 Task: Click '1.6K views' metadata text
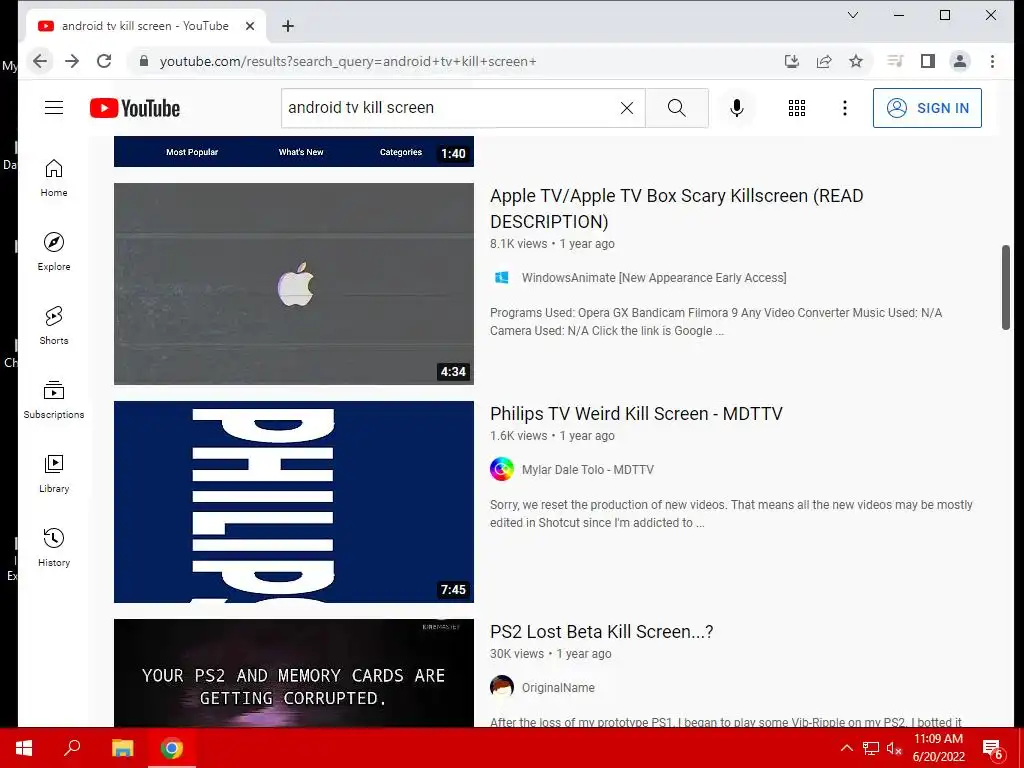[x=519, y=436]
